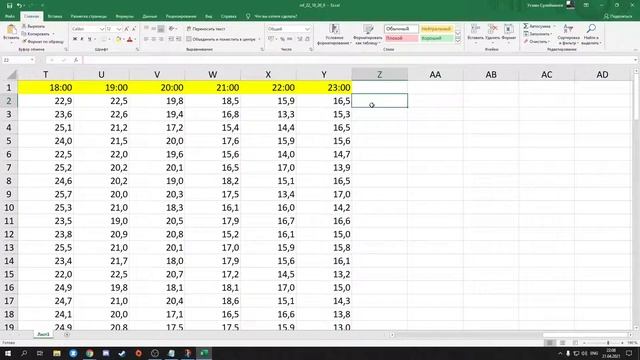
Task: Click Format Painter (Формат по образцу)
Action: (x=43, y=41)
